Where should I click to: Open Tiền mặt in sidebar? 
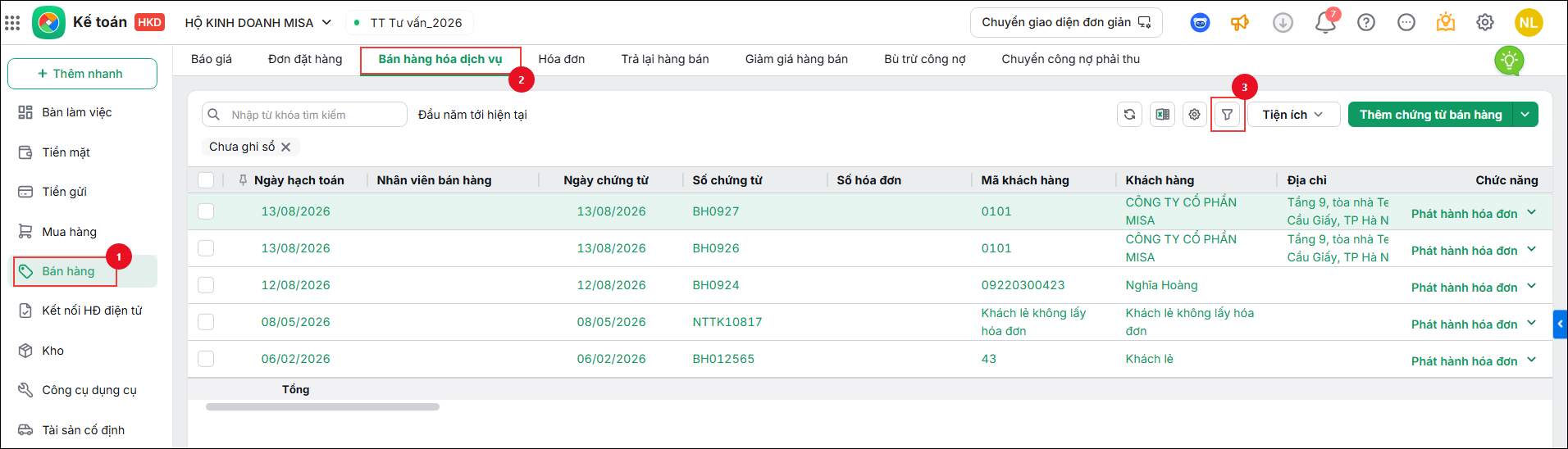click(x=82, y=152)
